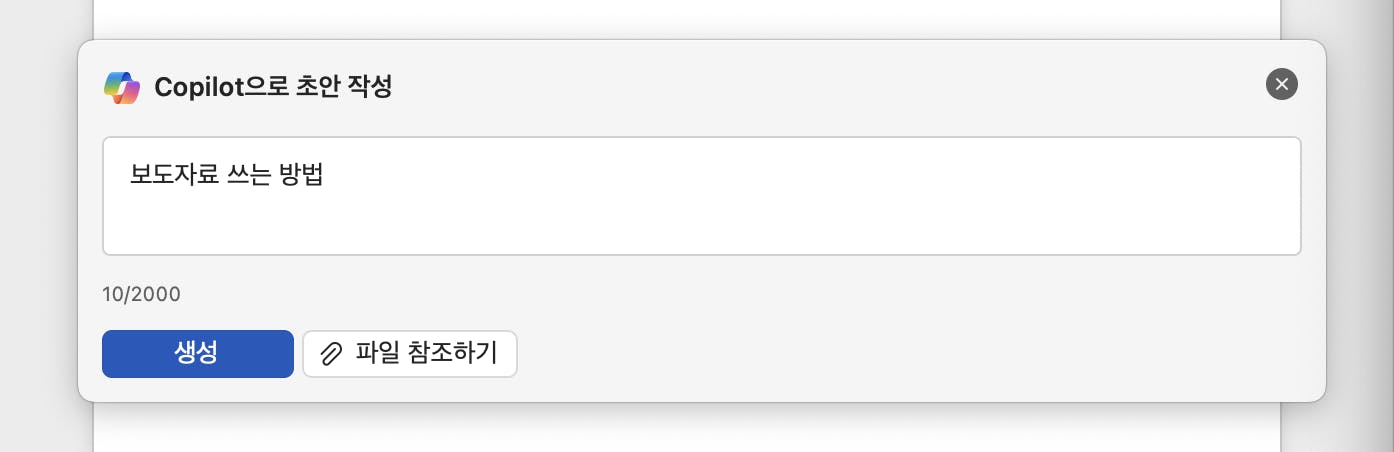Click the dialog title Copilot으로 초안 작성
Image resolution: width=1394 pixels, height=452 pixels.
(x=273, y=87)
